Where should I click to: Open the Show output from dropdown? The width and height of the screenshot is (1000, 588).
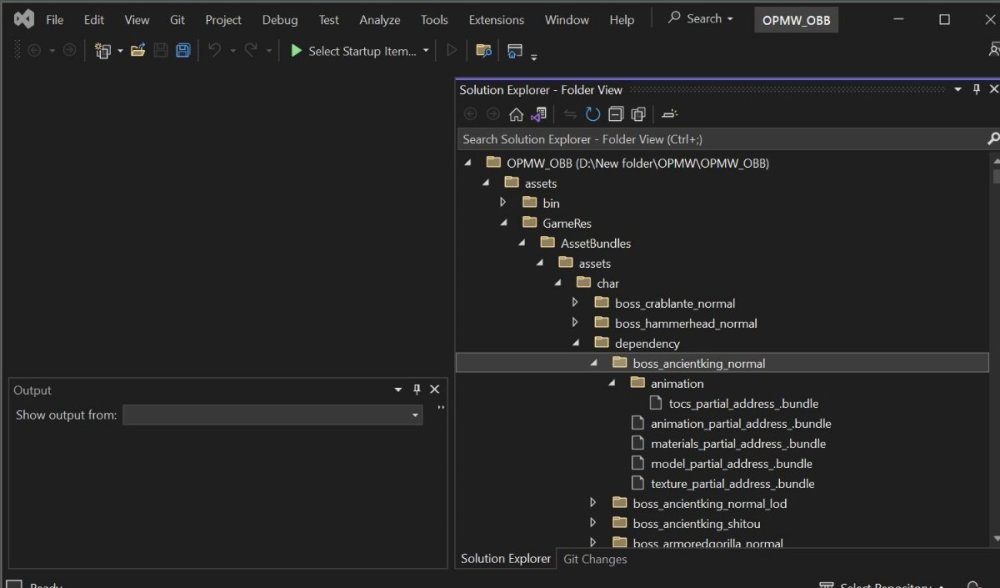(x=272, y=415)
